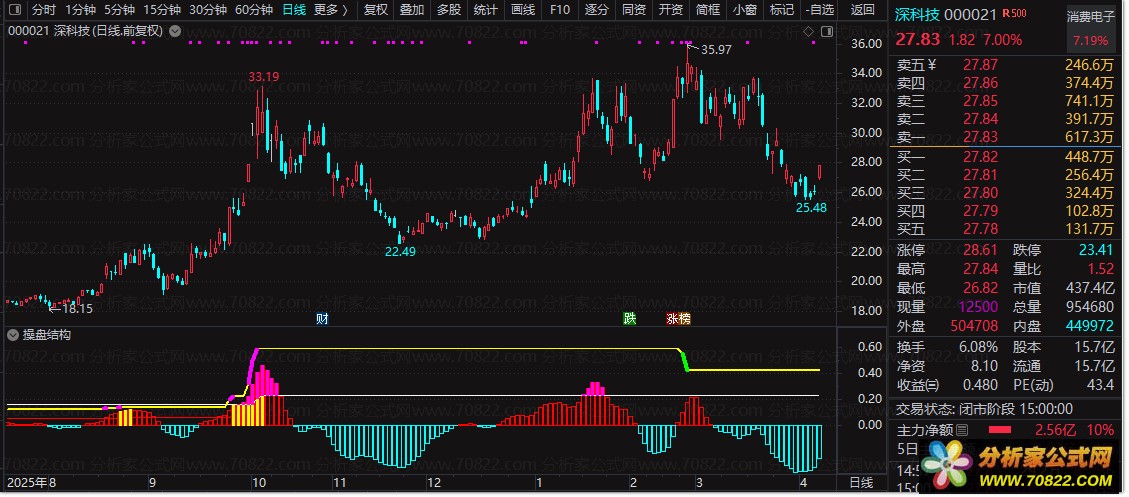Click the 多股 multi-stock button
This screenshot has width=1129, height=497.
pos(449,10)
